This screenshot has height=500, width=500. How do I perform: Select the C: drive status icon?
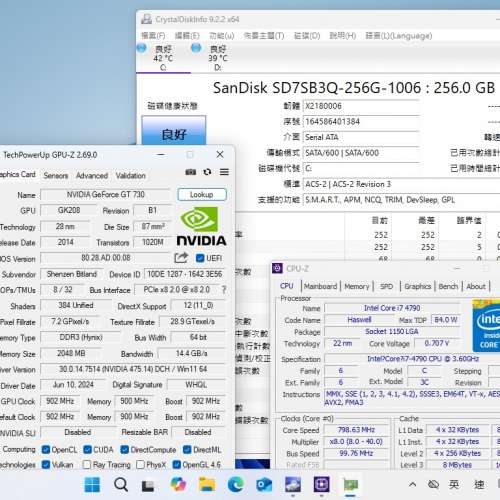142,48
